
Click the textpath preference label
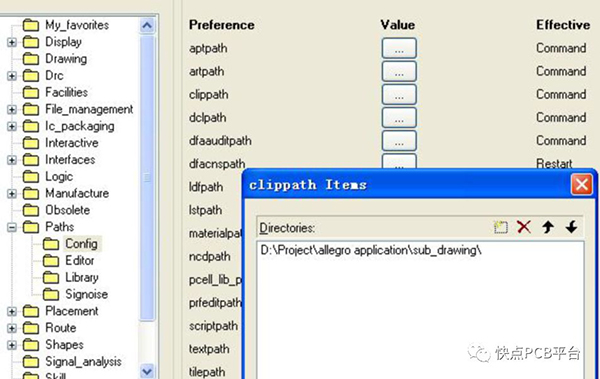pyautogui.click(x=209, y=349)
